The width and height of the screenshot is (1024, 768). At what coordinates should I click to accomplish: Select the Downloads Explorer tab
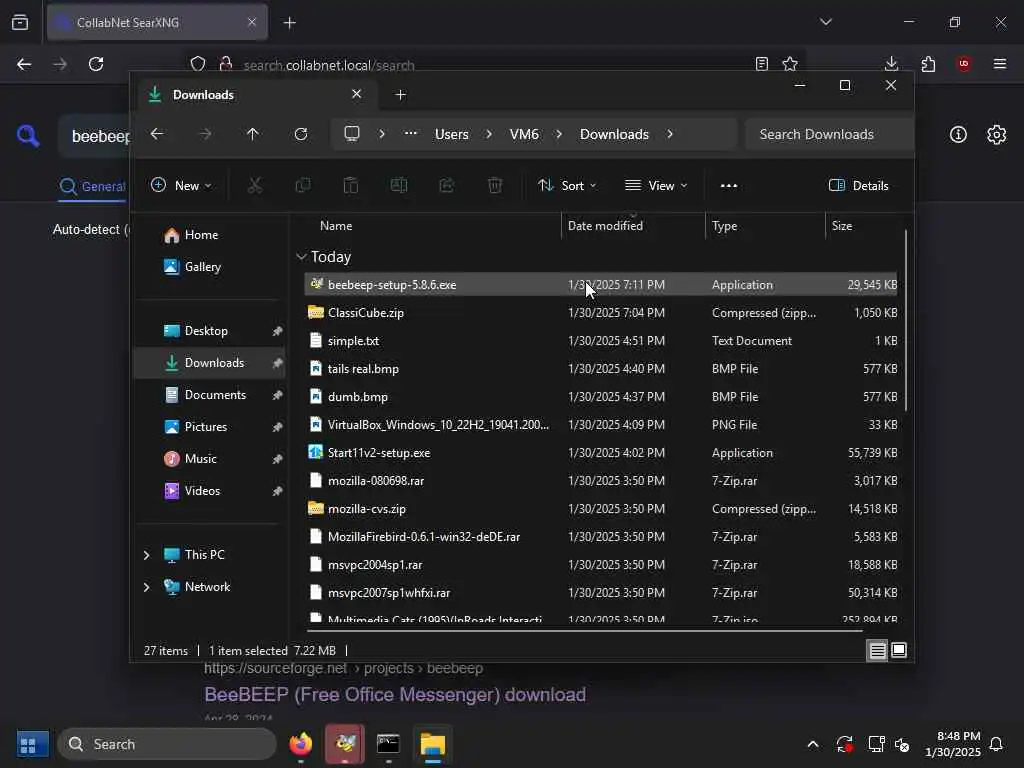tap(257, 95)
